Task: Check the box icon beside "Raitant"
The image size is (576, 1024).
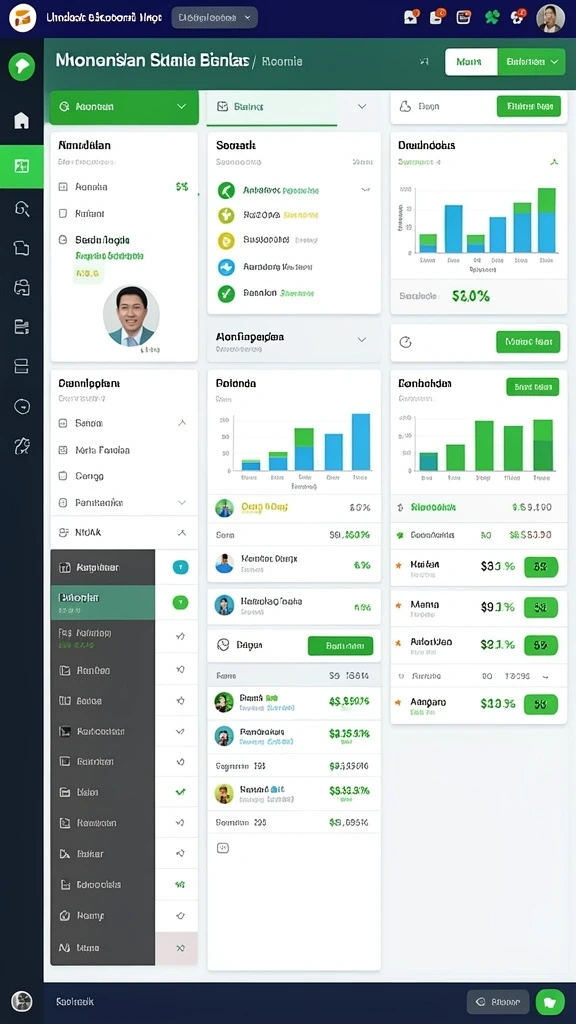Action: click(x=63, y=214)
